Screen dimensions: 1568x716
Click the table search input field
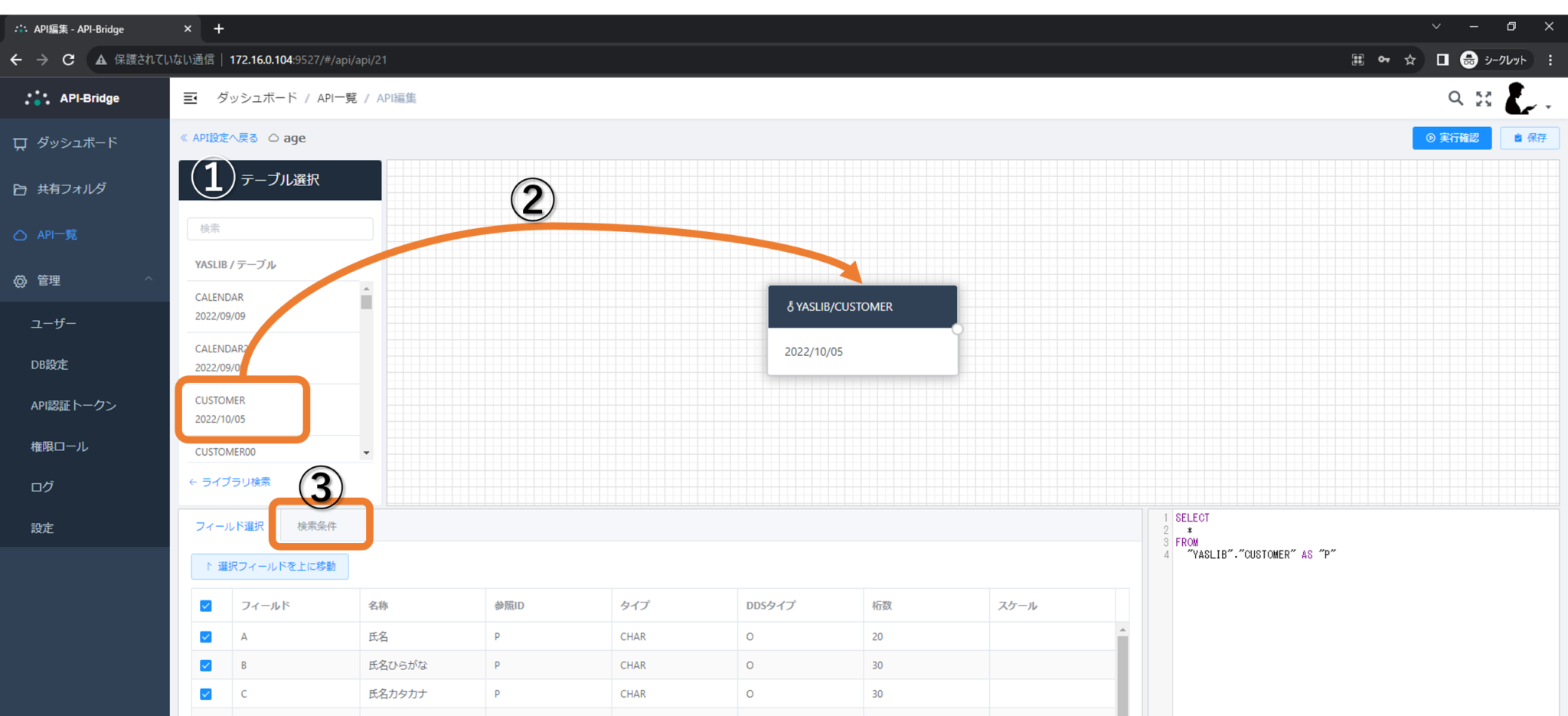tap(280, 228)
